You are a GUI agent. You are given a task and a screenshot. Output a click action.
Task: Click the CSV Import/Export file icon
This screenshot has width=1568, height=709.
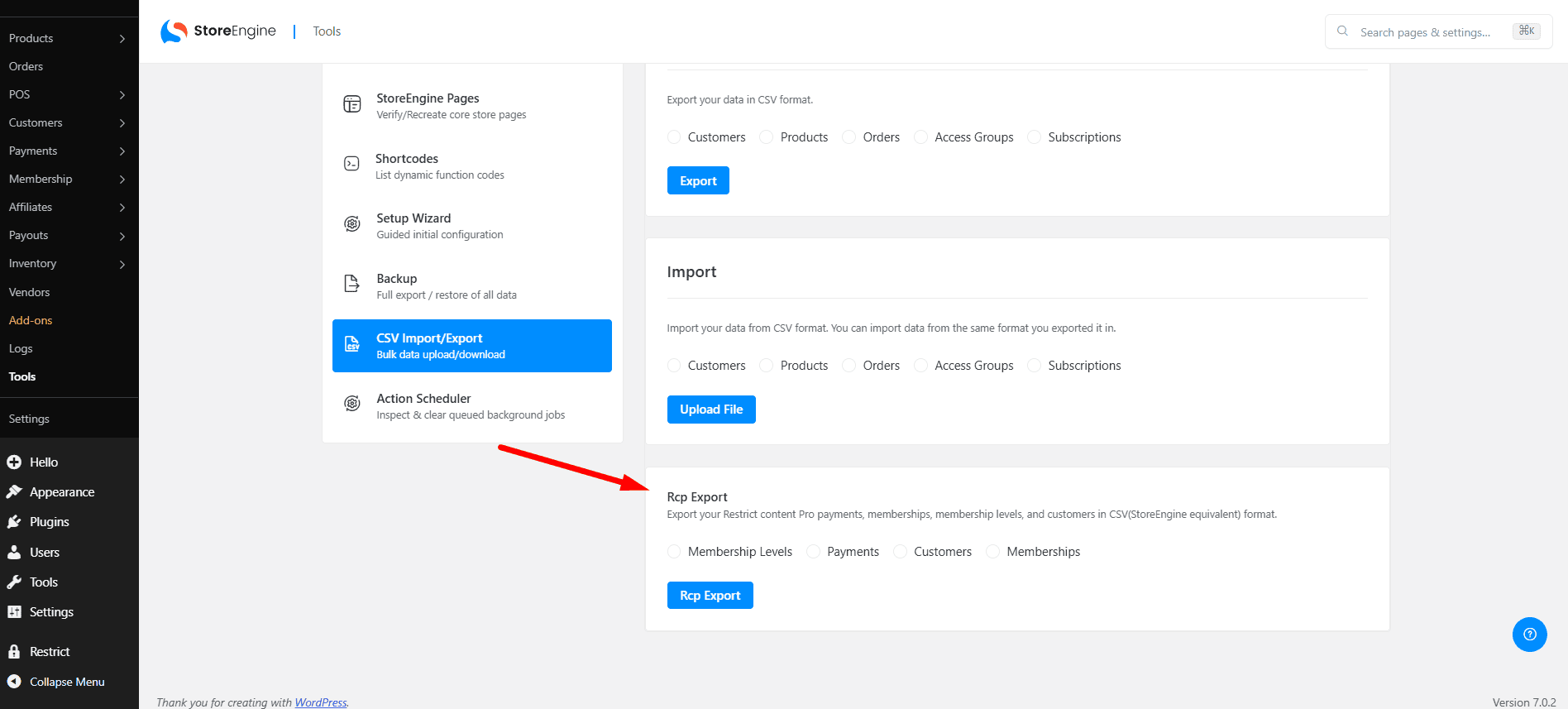coord(352,344)
